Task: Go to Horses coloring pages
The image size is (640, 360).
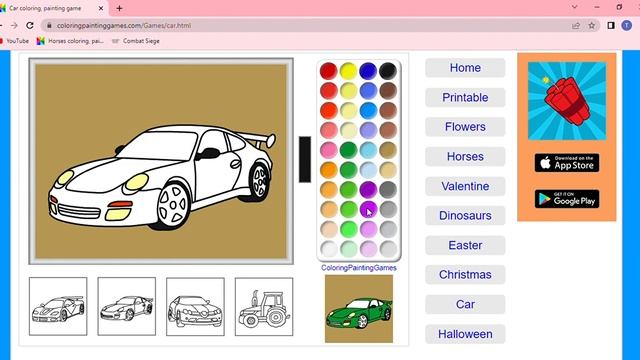Action: click(x=465, y=157)
